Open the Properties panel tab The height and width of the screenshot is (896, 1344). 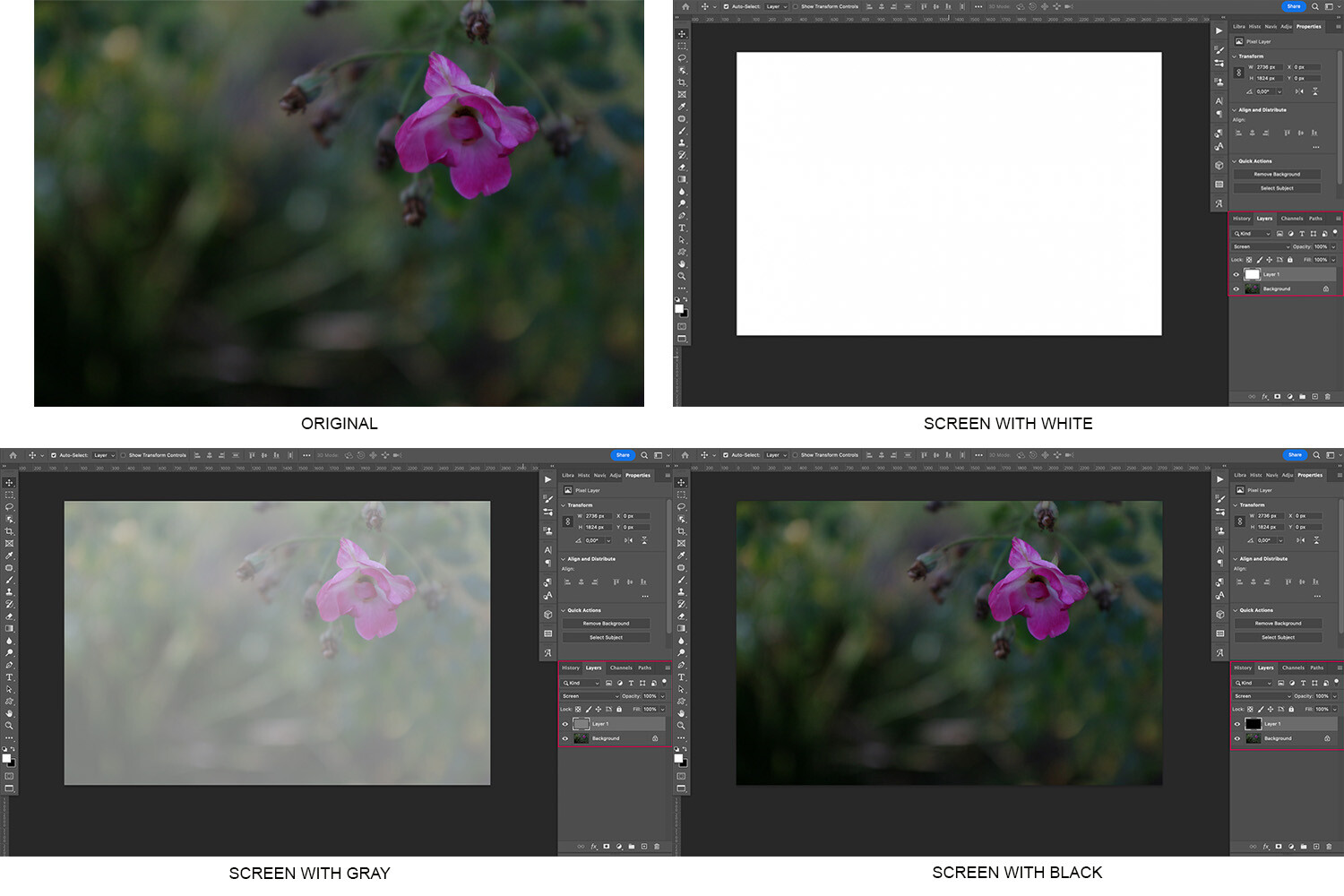1309,26
